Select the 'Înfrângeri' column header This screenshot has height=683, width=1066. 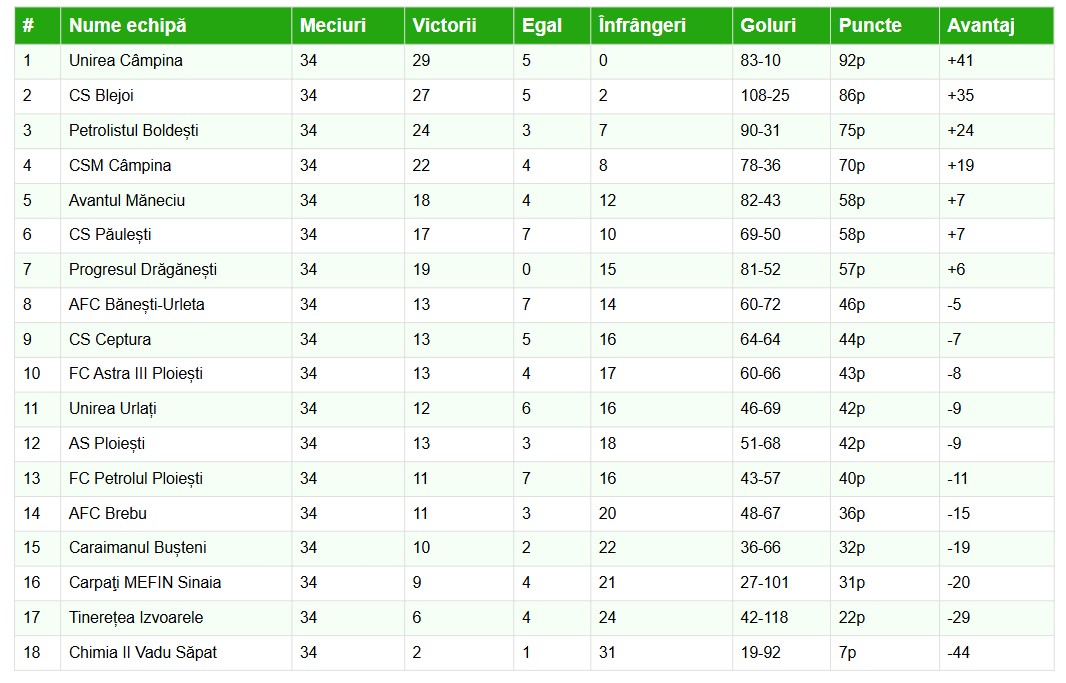642,26
